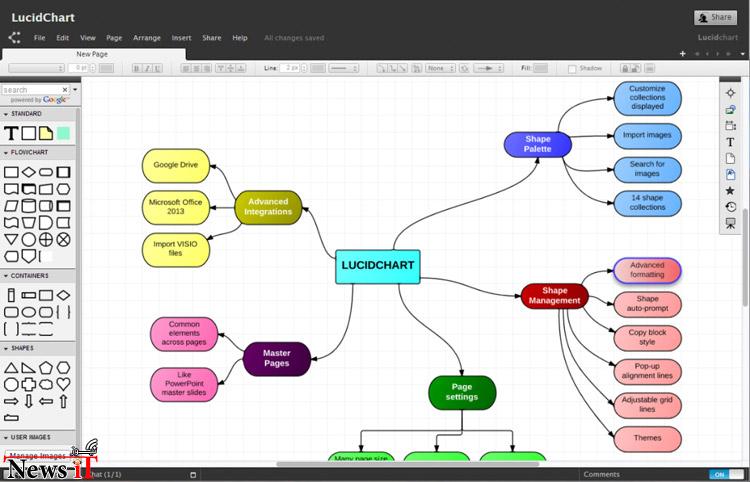750x482 pixels.
Task: Collapse the SHAPES section
Action: [x=6, y=348]
